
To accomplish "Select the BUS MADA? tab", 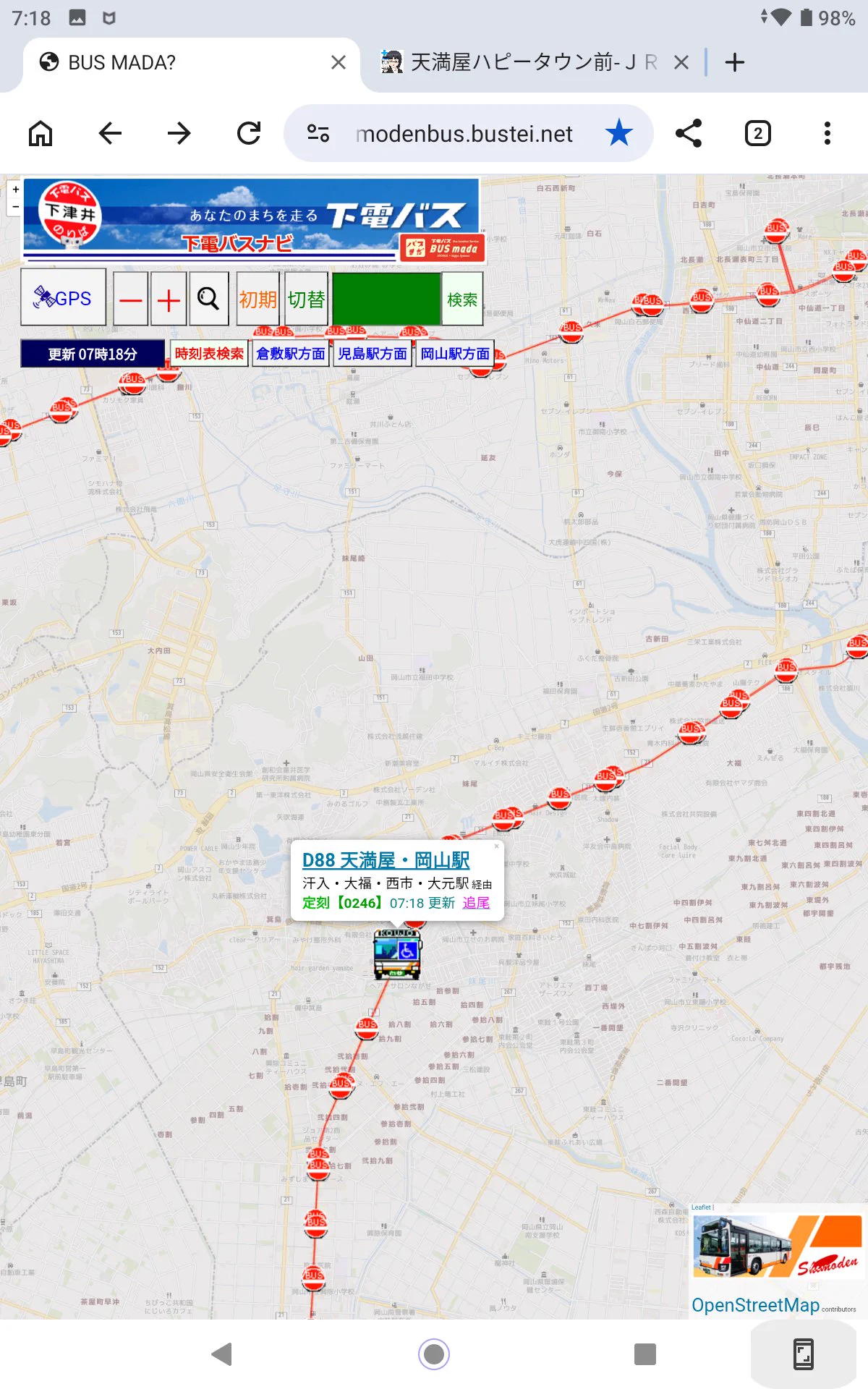I will 192,62.
